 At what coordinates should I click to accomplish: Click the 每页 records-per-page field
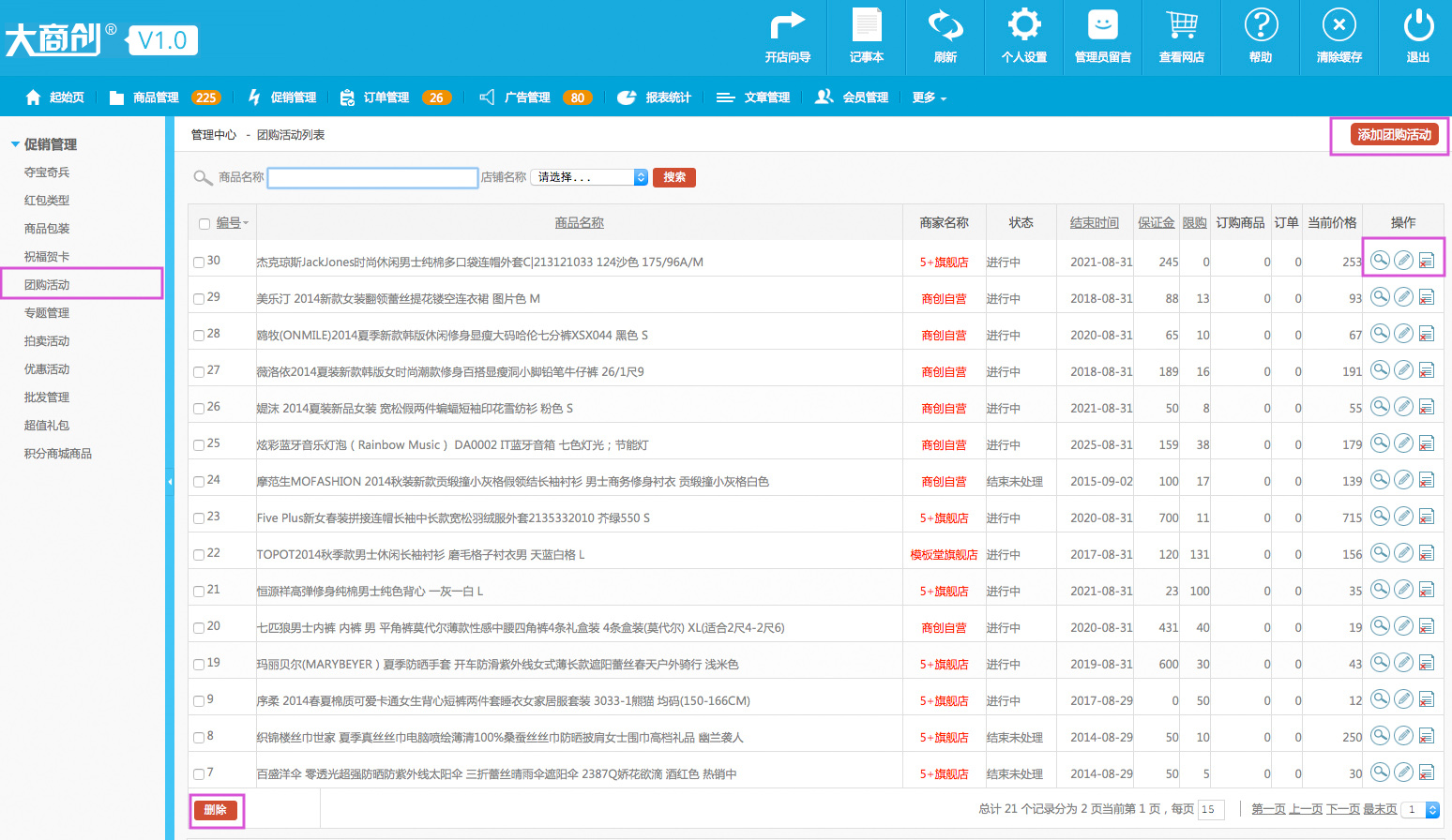pyautogui.click(x=1211, y=809)
